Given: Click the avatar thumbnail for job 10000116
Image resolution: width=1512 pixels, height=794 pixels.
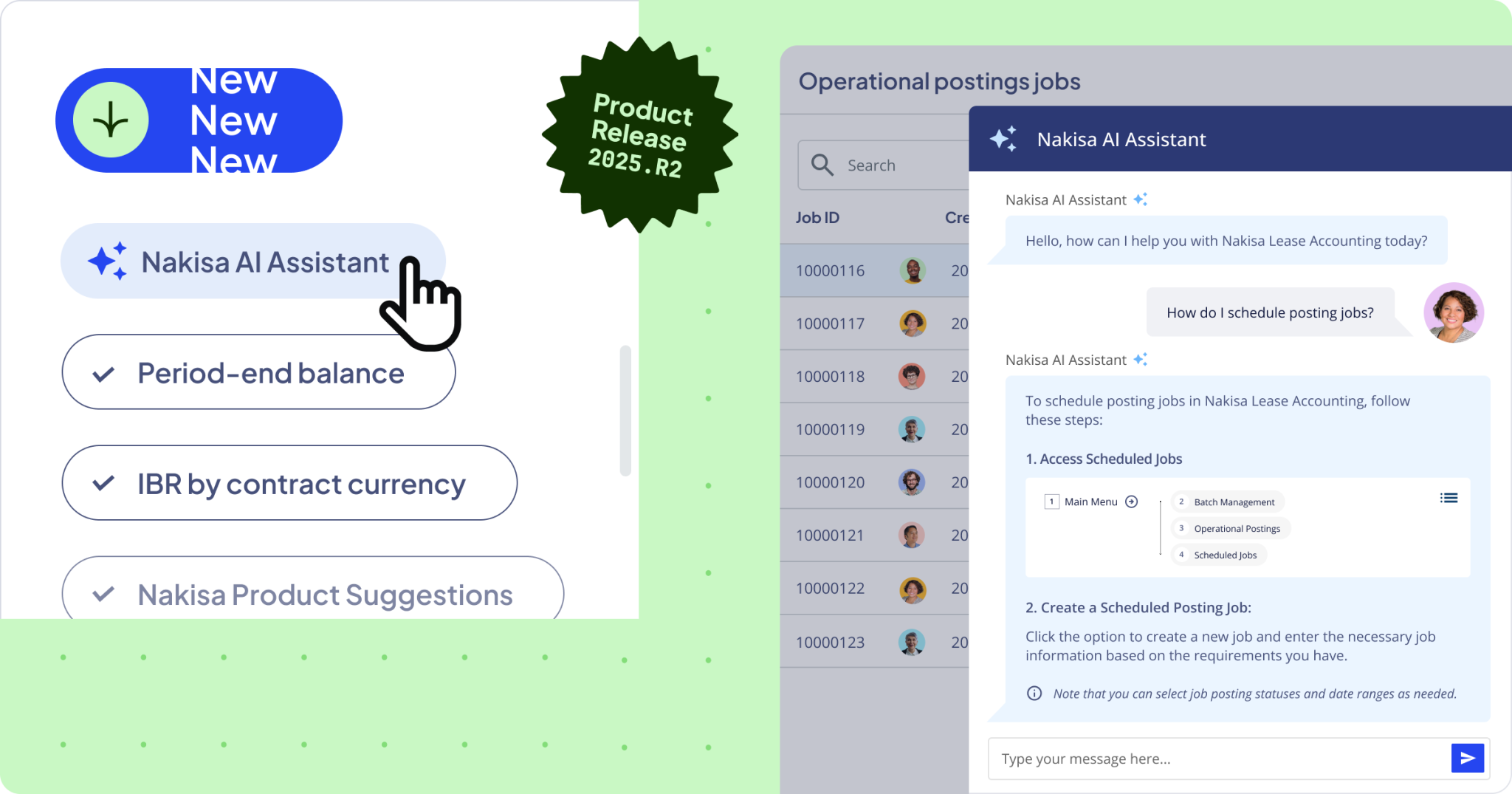Looking at the screenshot, I should (913, 270).
